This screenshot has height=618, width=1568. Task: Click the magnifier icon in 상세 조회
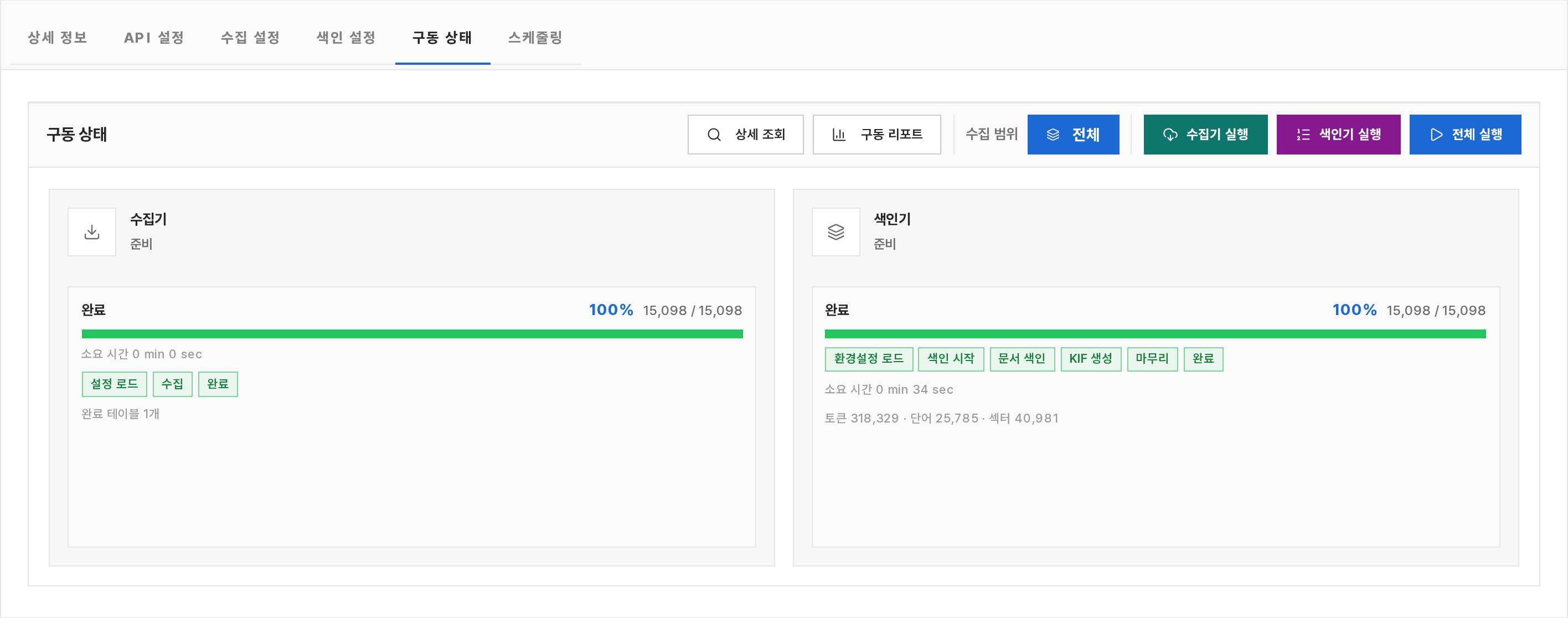point(714,135)
